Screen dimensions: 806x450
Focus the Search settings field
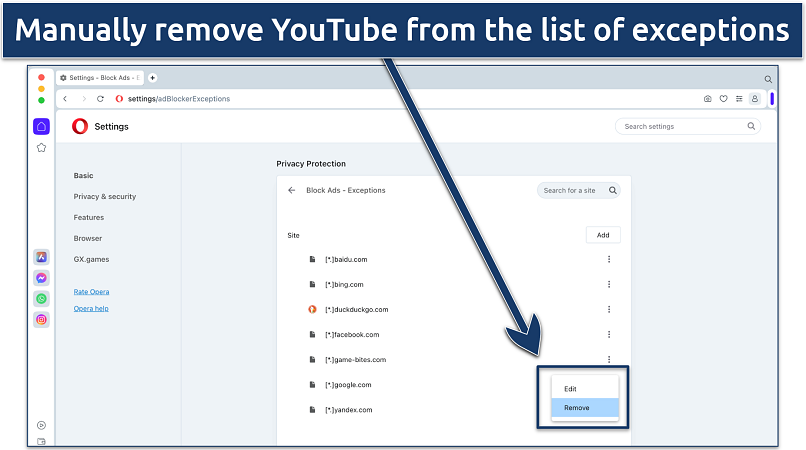point(688,126)
